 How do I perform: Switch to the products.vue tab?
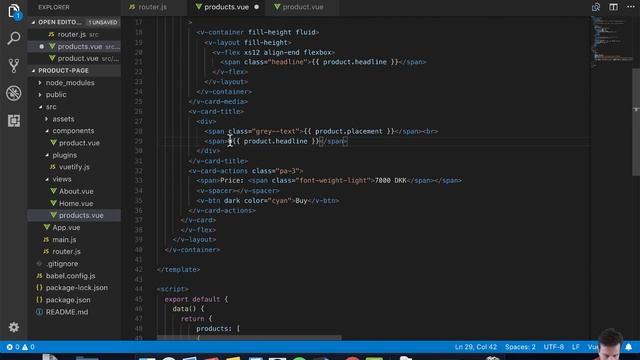pos(226,7)
